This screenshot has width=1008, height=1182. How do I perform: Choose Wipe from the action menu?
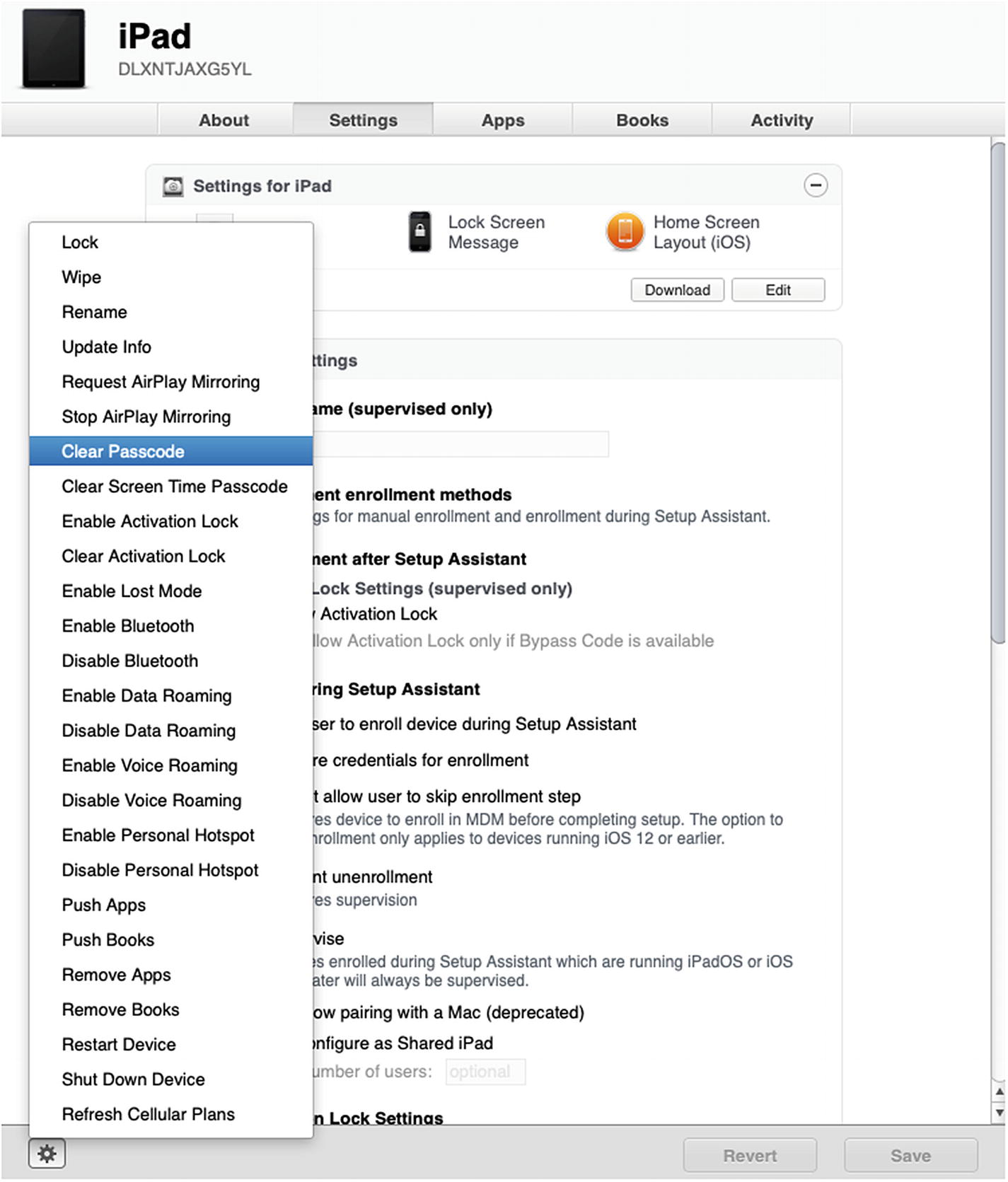171,277
